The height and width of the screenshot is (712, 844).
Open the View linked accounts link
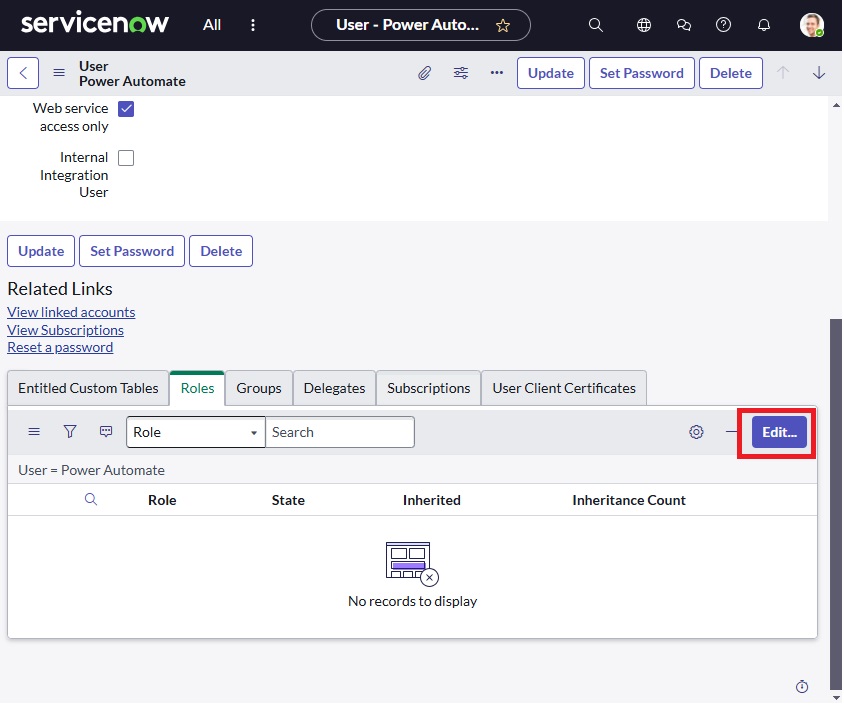[x=71, y=312]
